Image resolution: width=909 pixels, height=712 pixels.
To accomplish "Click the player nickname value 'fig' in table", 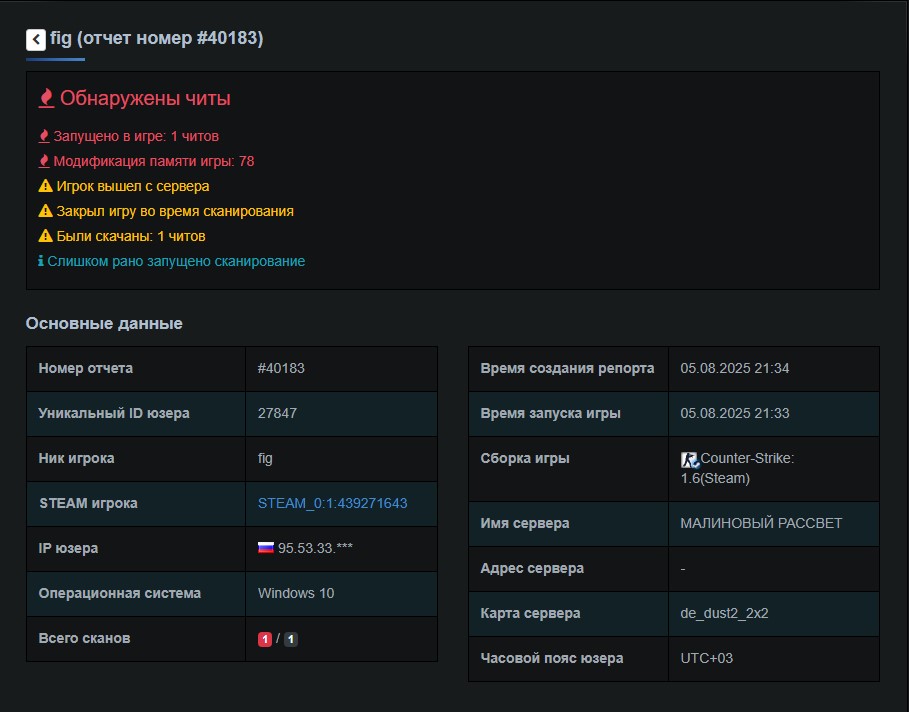I will point(265,458).
